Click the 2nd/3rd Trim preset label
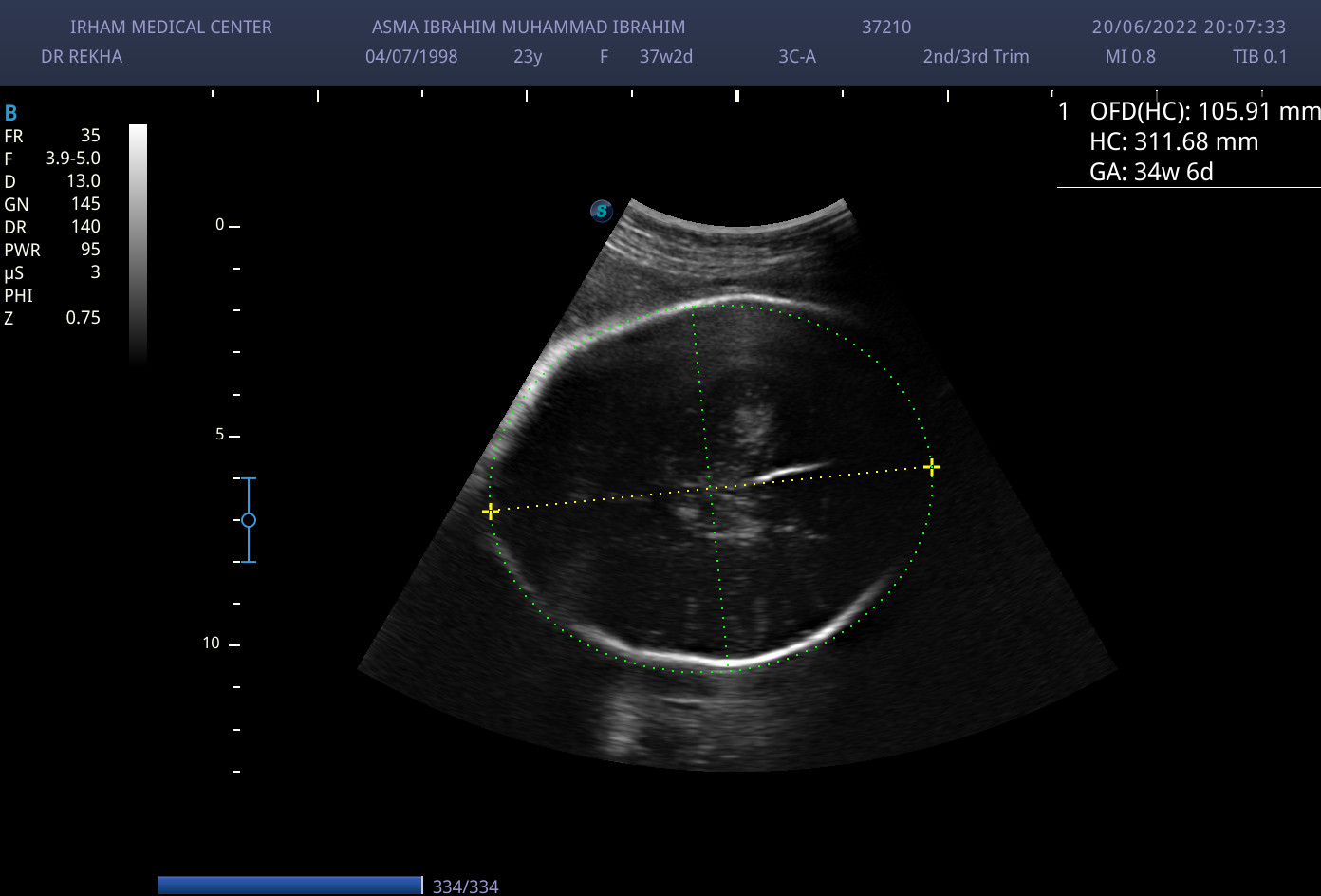The image size is (1321, 896). tap(976, 57)
